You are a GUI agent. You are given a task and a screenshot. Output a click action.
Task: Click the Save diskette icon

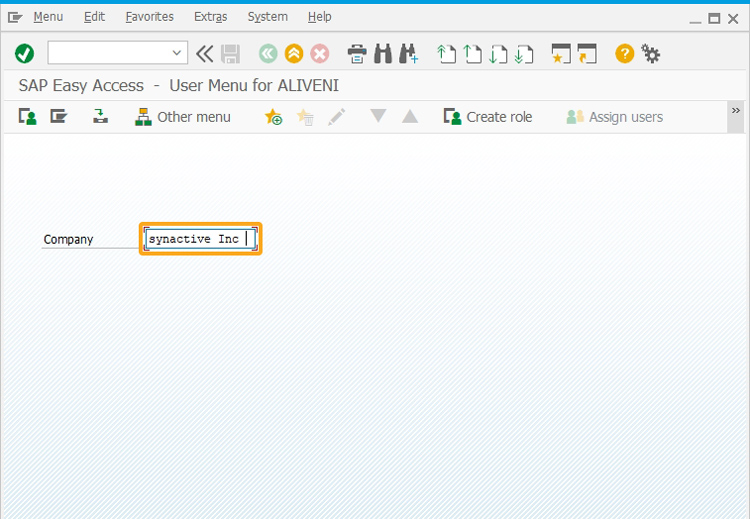pyautogui.click(x=231, y=54)
